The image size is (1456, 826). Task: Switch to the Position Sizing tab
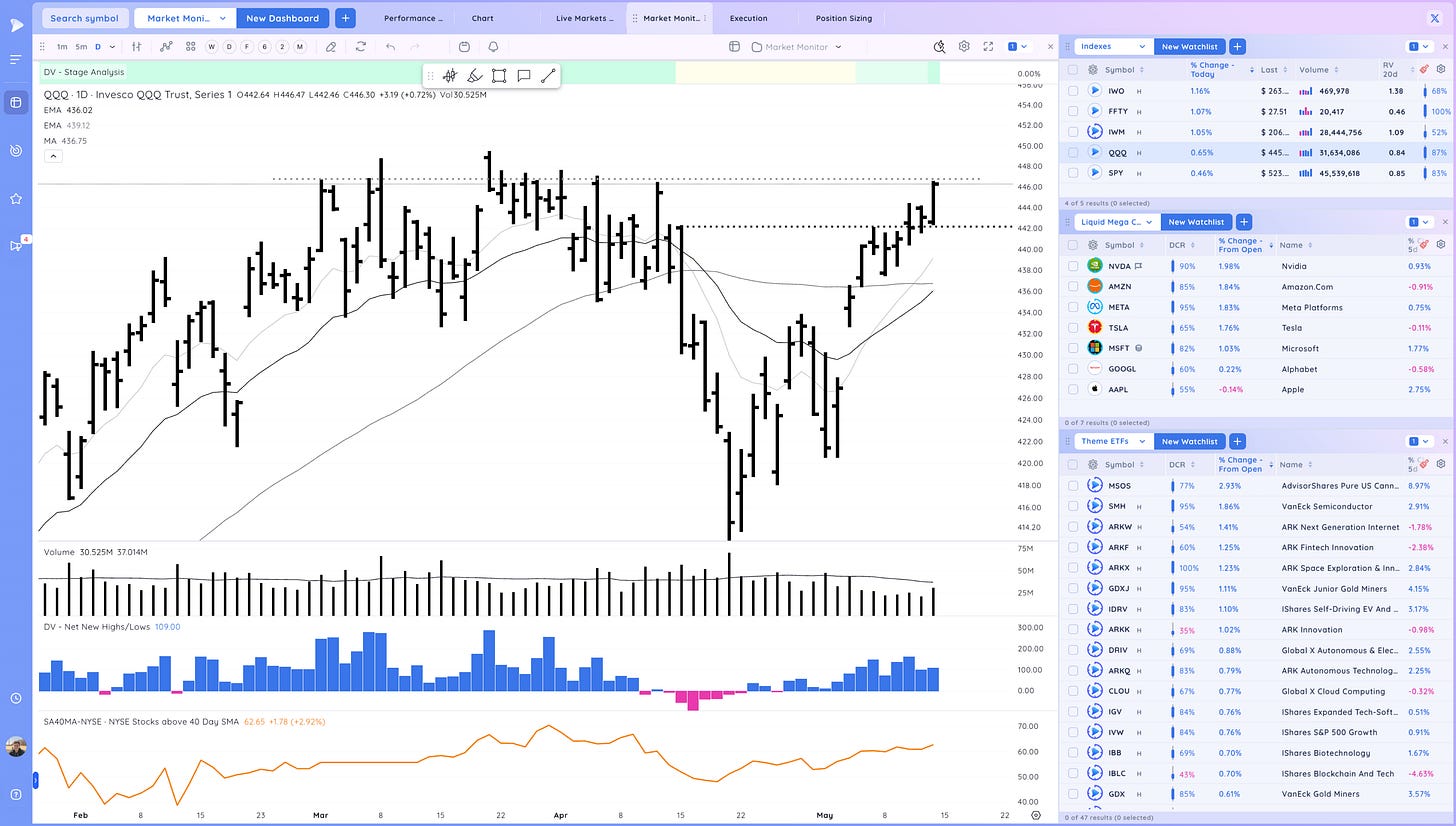[x=844, y=18]
